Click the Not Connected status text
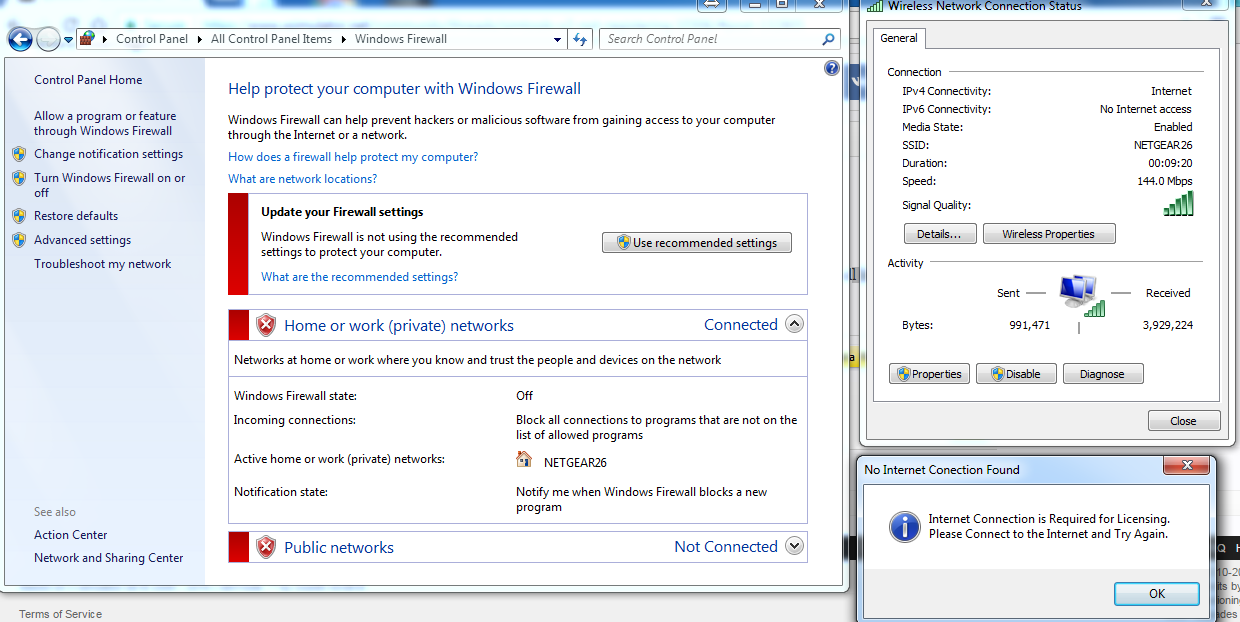 click(726, 547)
